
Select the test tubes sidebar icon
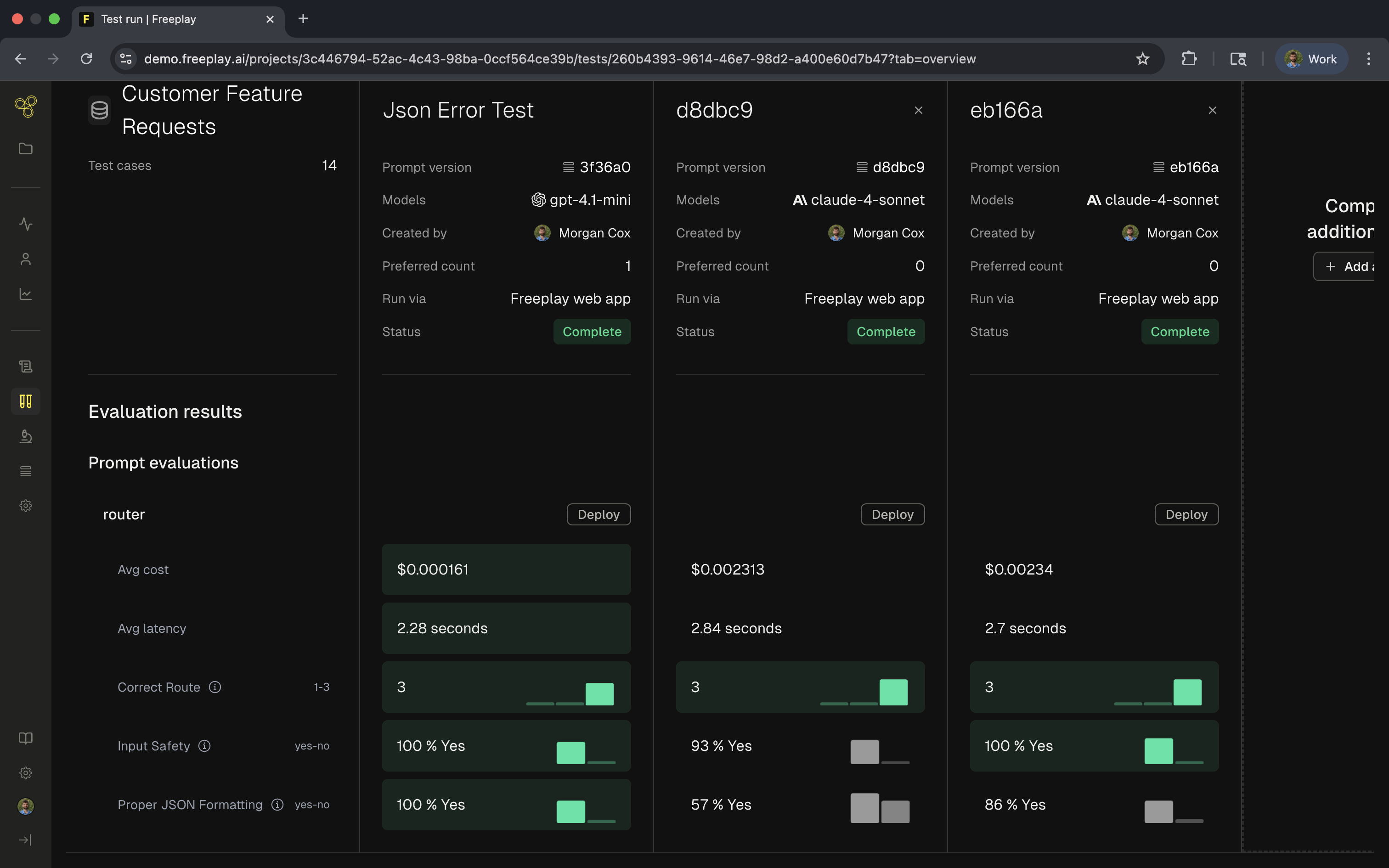pos(26,401)
